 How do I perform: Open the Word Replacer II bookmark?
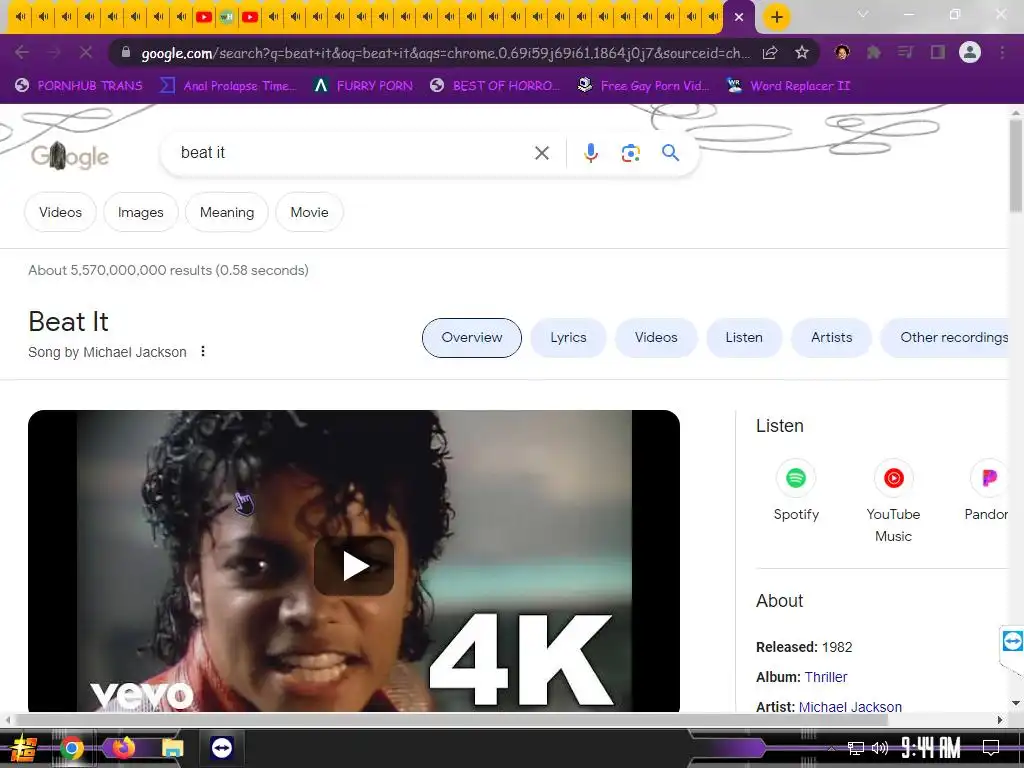(789, 86)
